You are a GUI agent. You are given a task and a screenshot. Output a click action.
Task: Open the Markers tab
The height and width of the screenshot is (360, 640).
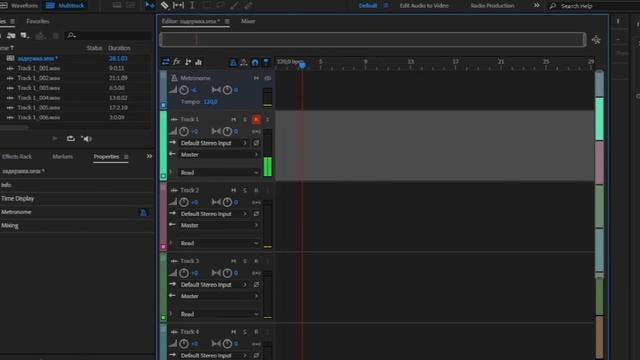[62, 157]
